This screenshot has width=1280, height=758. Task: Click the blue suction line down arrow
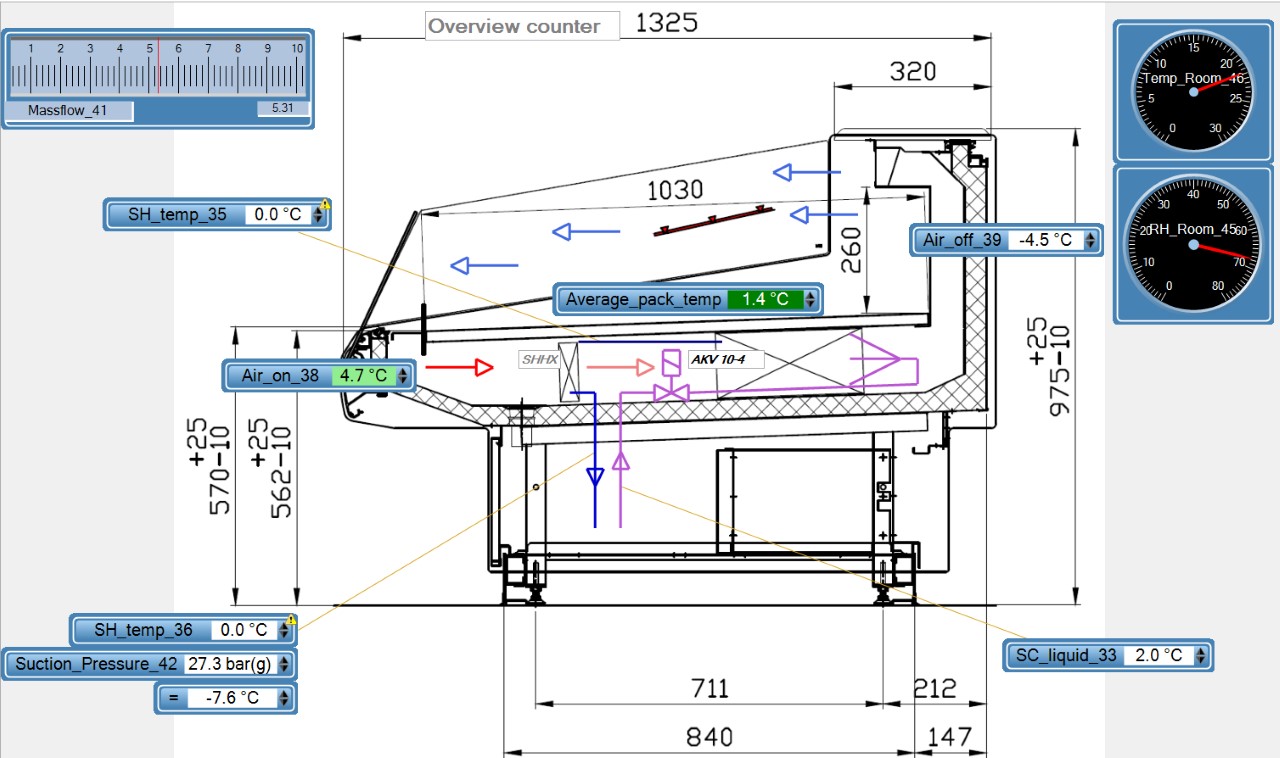tap(595, 476)
